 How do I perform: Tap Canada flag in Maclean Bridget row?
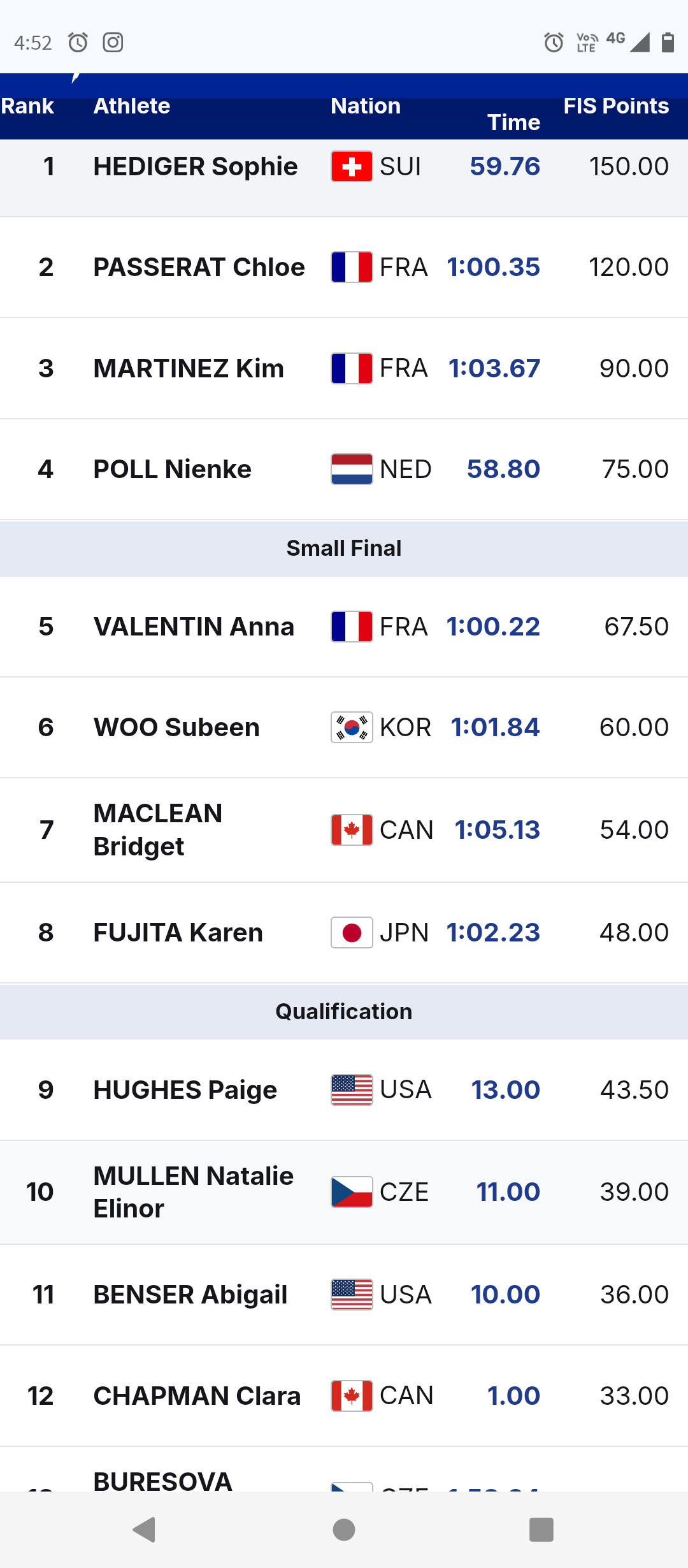point(352,830)
